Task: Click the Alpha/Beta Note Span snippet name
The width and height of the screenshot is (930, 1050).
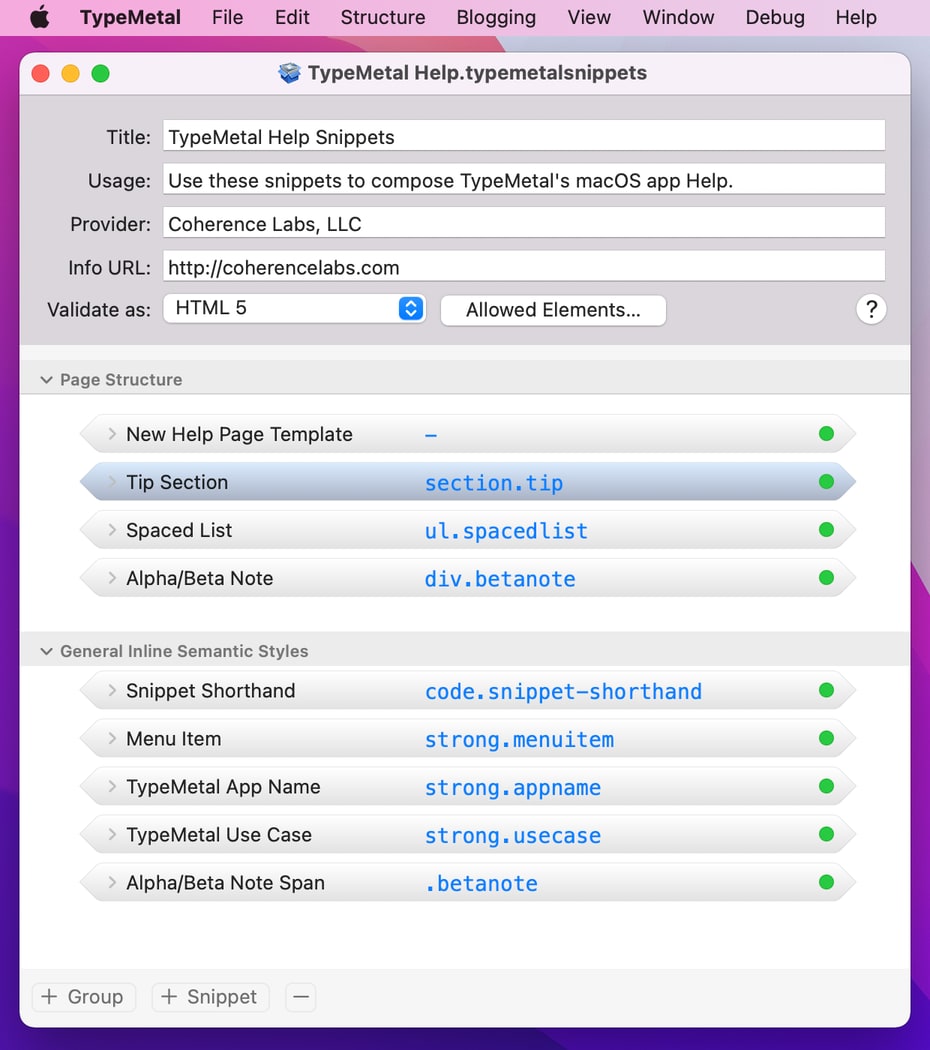Action: (x=225, y=883)
